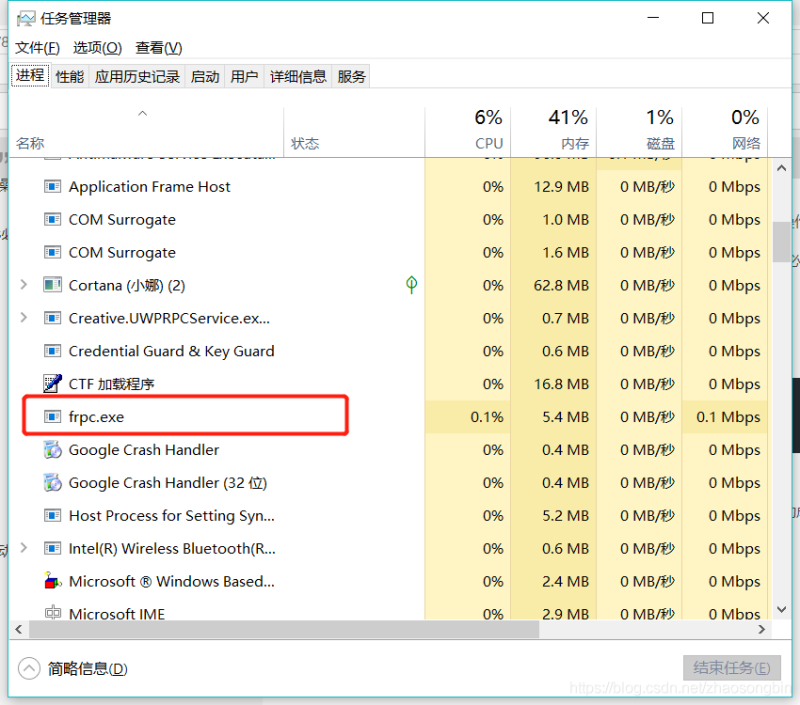Viewport: 800px width, 705px height.
Task: Switch to the 用户 tab
Action: point(244,77)
